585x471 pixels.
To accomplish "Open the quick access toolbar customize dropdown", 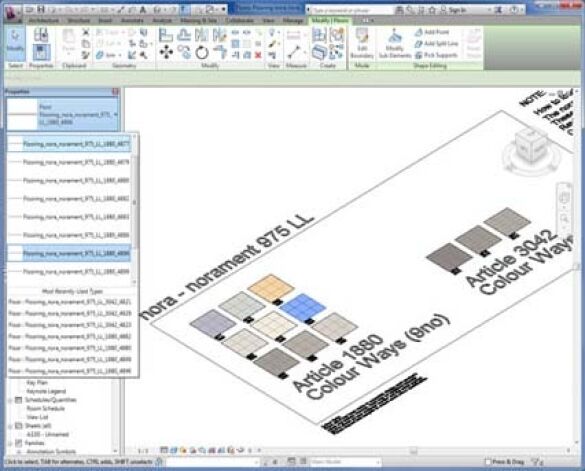I will click(224, 10).
